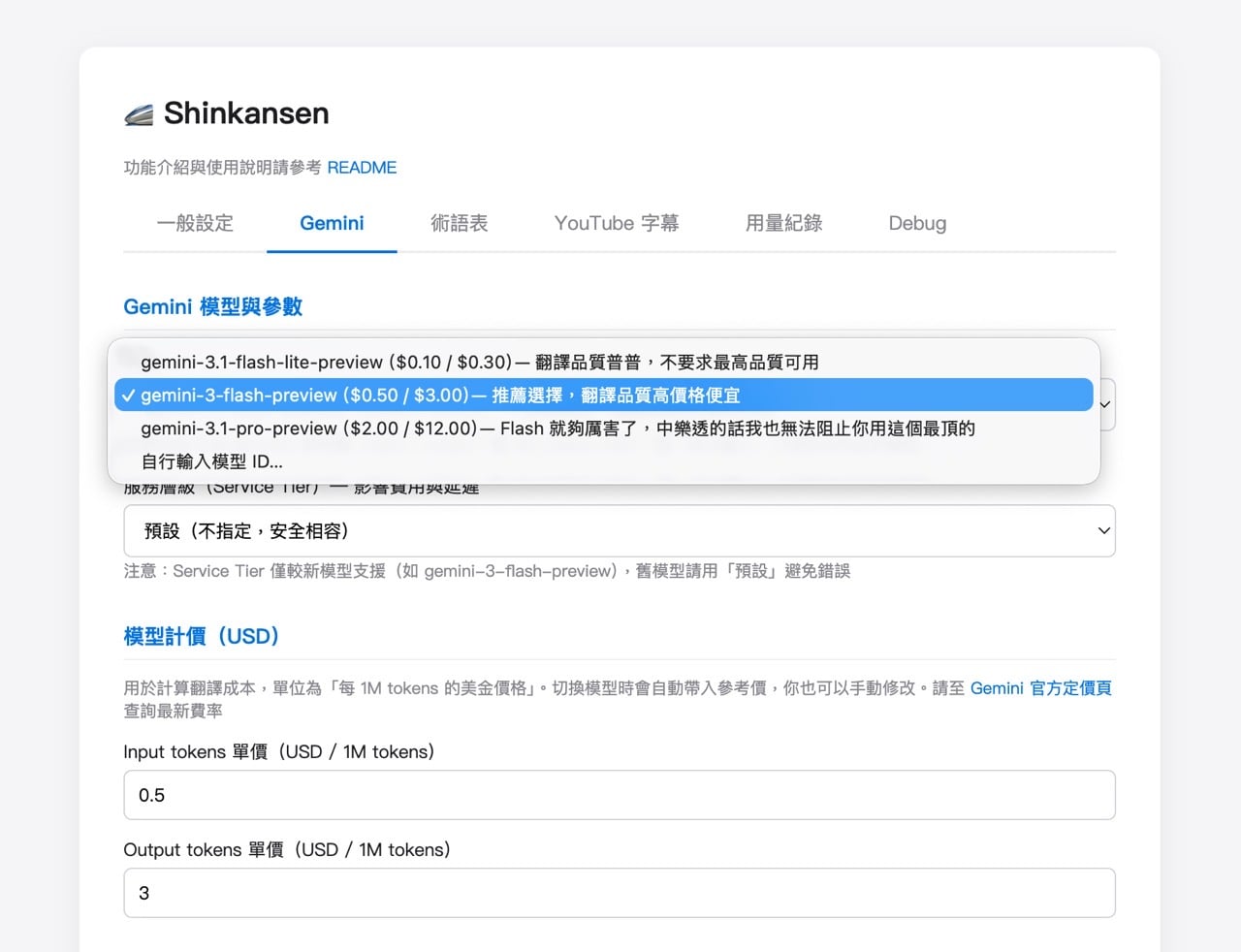The height and width of the screenshot is (952, 1241).
Task: Open the Debug tab
Action: coord(917,223)
